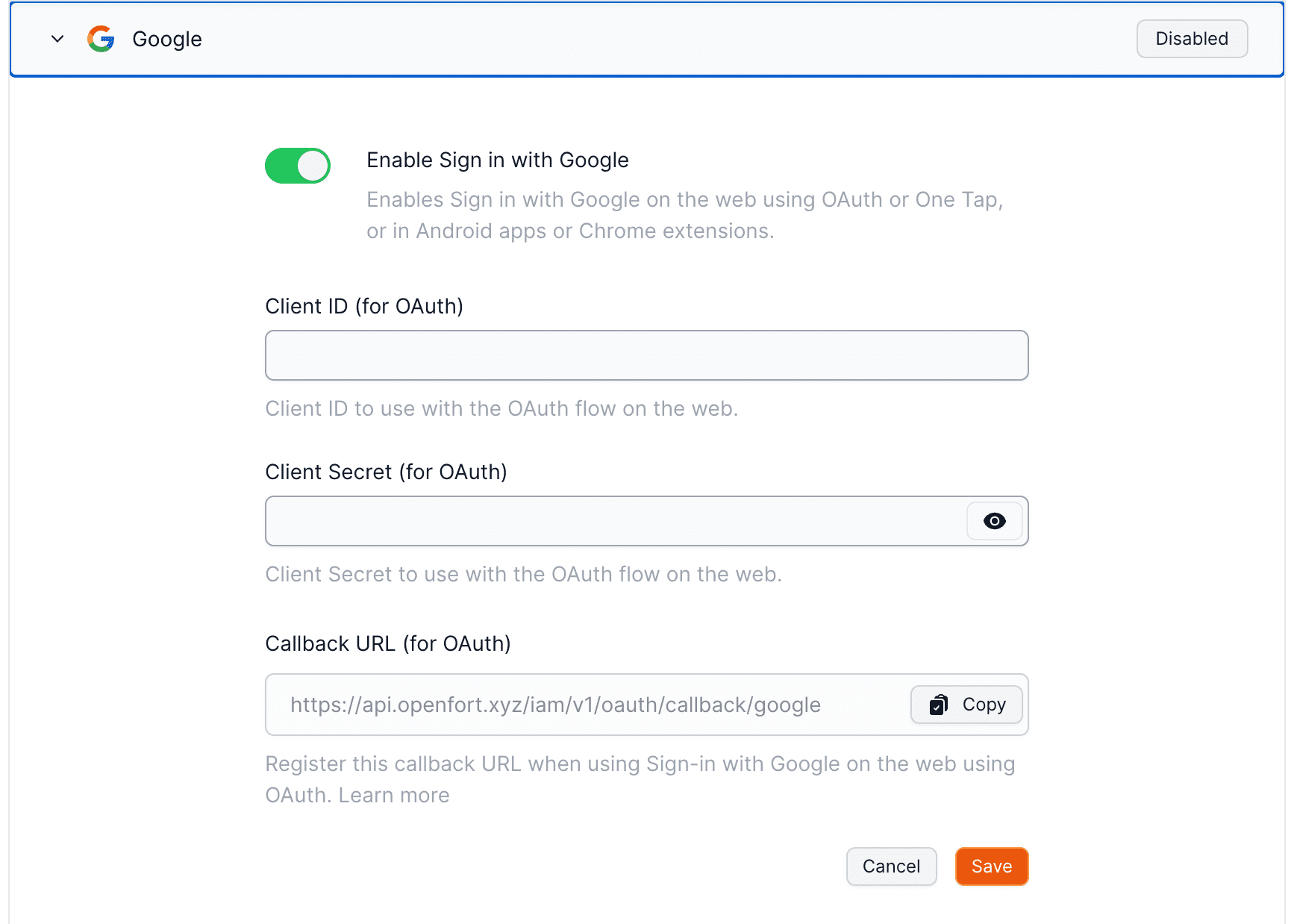
Task: Select the callback URL text
Action: [555, 705]
